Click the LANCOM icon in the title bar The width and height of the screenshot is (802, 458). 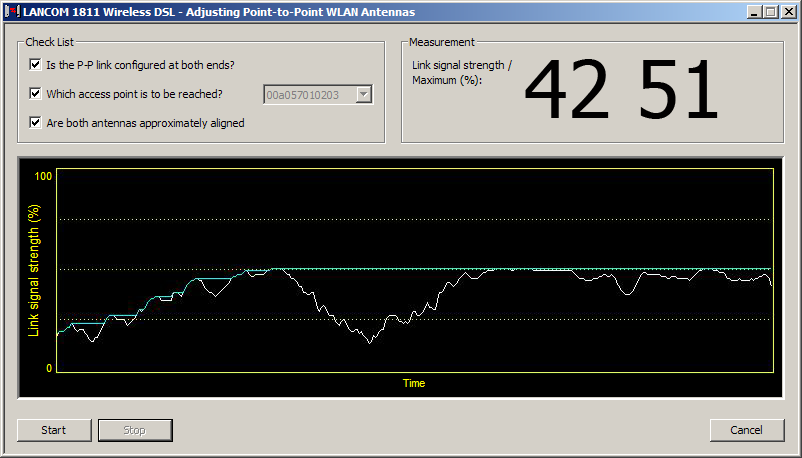point(10,12)
